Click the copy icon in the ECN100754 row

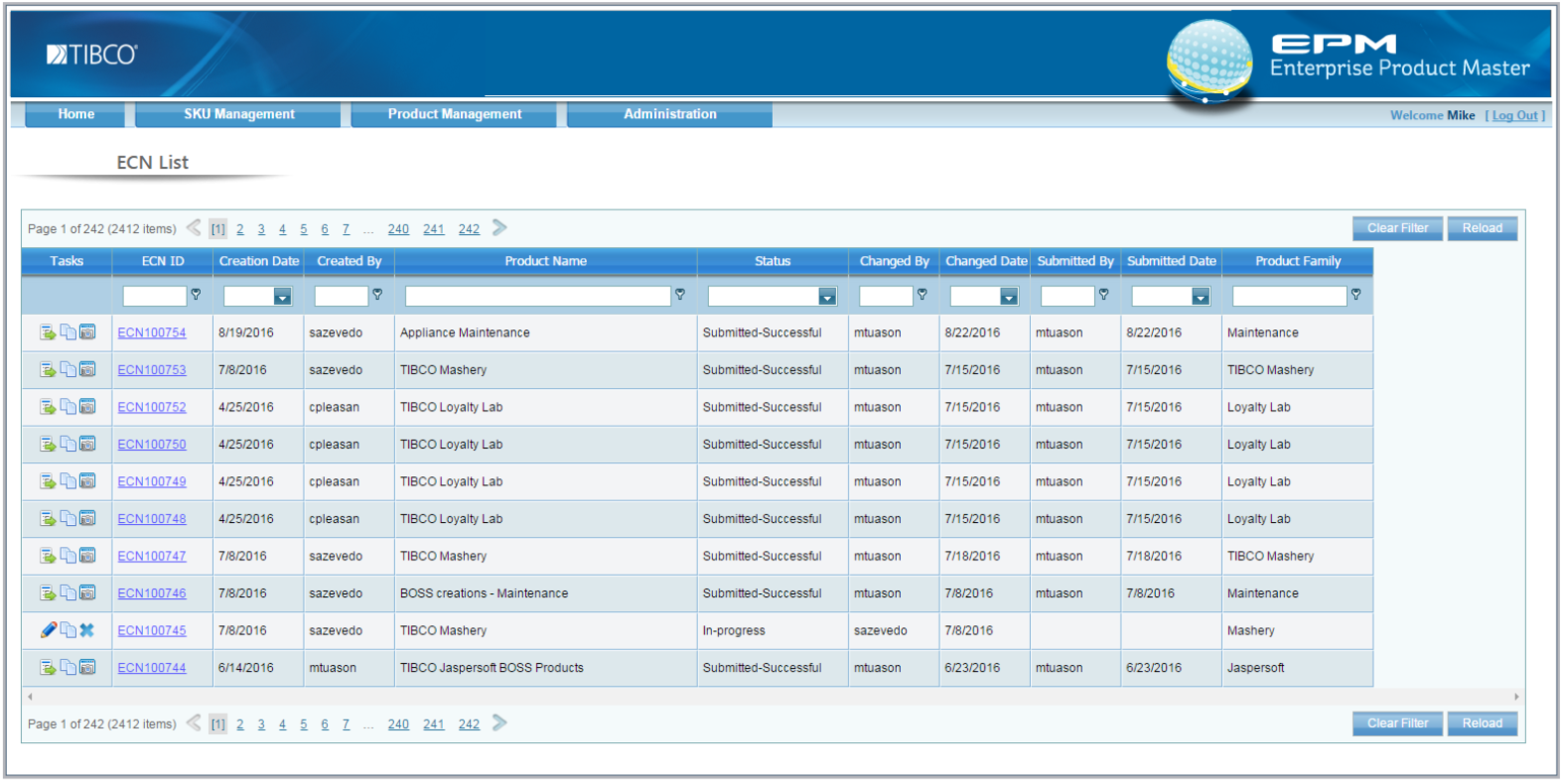[68, 332]
